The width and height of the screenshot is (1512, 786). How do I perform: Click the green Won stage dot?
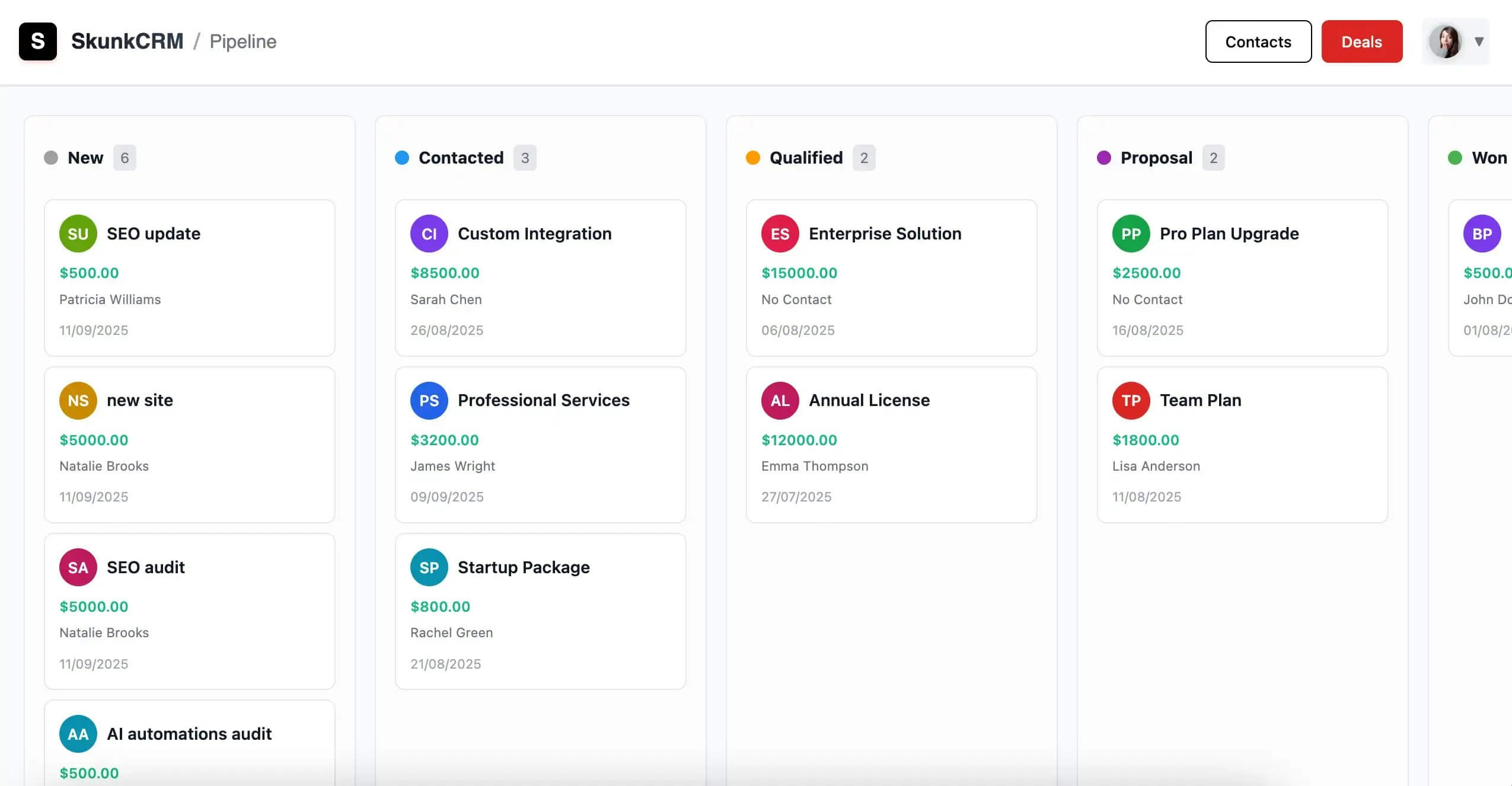pos(1454,157)
